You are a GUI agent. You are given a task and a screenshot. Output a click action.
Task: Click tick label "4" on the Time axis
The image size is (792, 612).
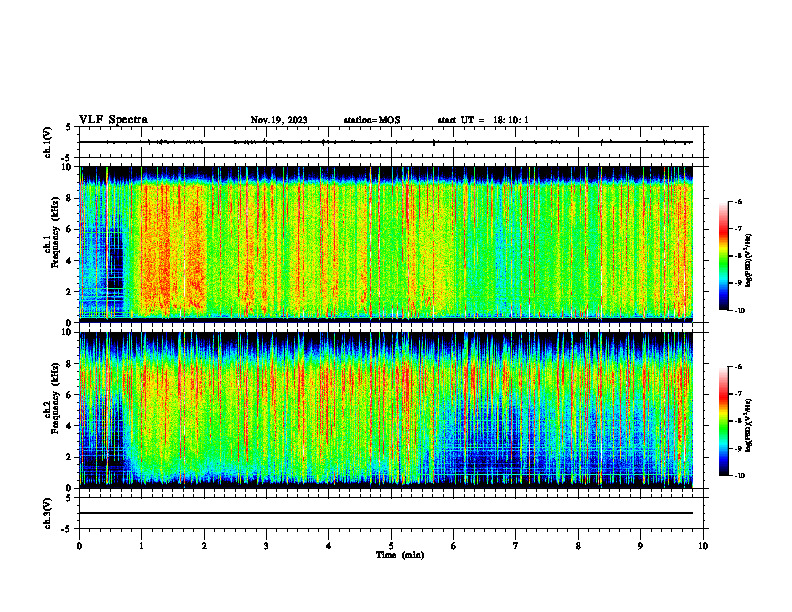pos(329,546)
